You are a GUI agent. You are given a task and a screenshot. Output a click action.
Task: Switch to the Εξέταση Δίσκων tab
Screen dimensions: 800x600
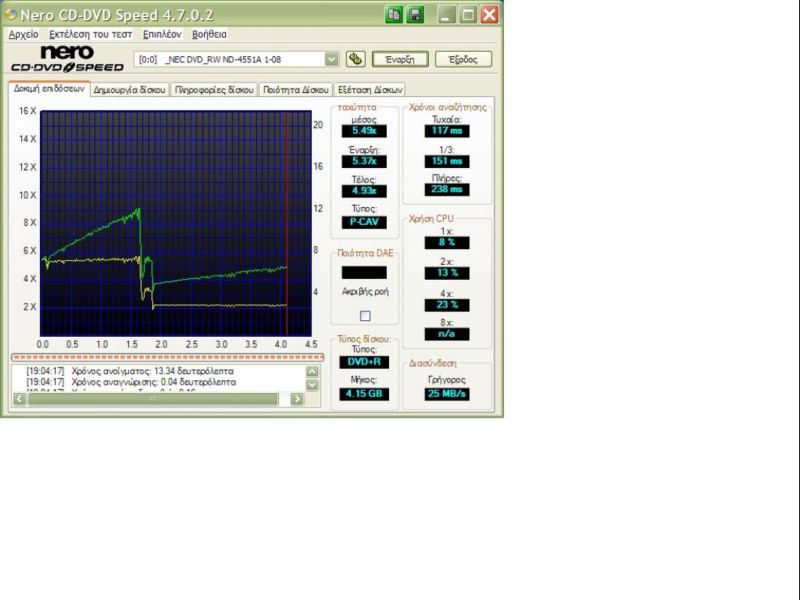[370, 90]
